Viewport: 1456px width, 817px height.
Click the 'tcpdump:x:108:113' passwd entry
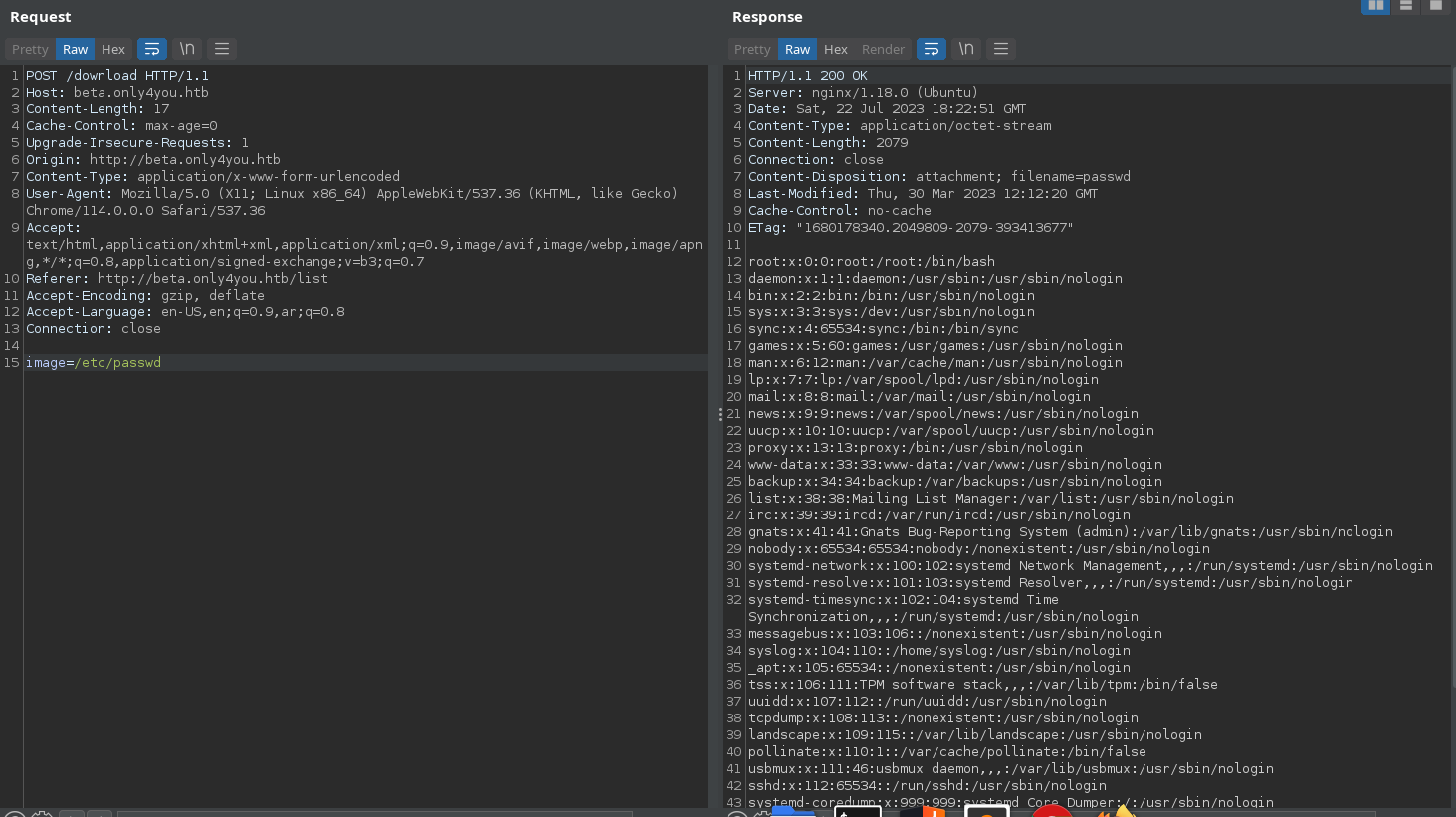click(943, 717)
